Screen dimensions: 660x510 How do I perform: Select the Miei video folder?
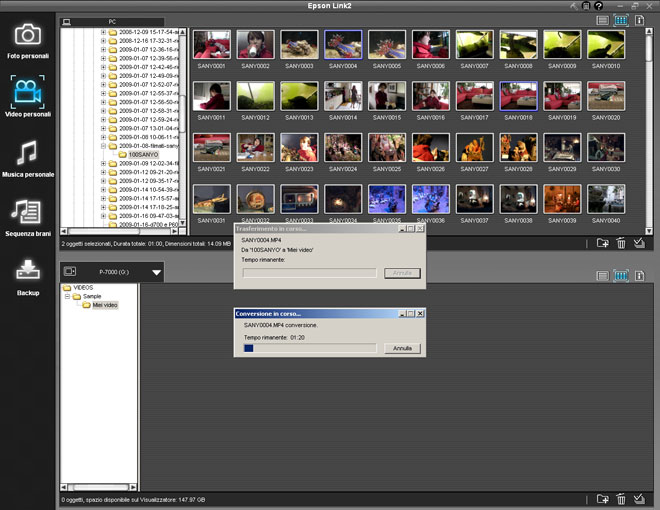pos(104,305)
